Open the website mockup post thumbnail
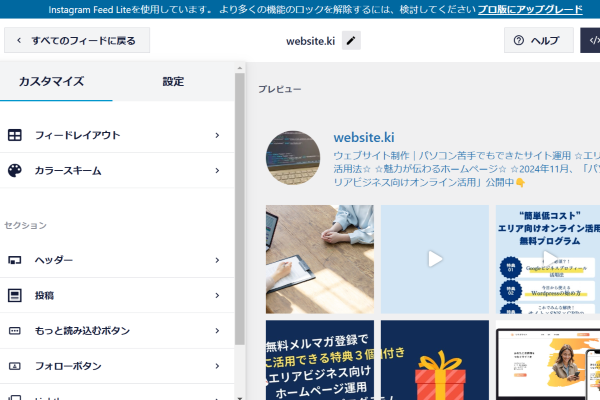 [x=548, y=360]
